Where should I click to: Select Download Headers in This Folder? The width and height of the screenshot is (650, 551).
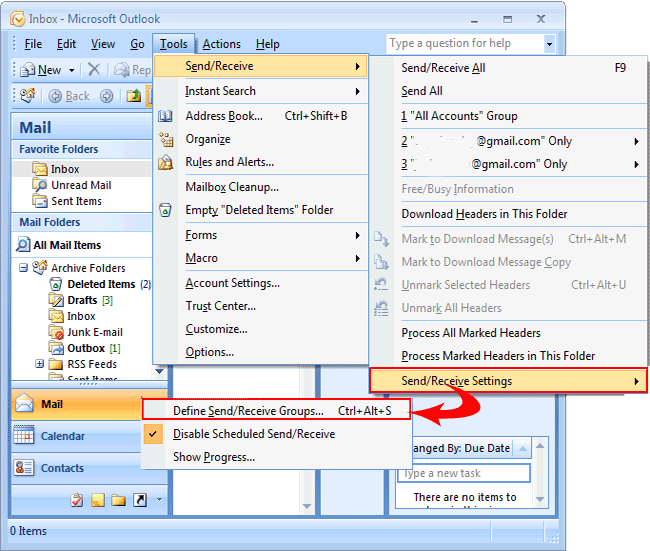coord(508,214)
